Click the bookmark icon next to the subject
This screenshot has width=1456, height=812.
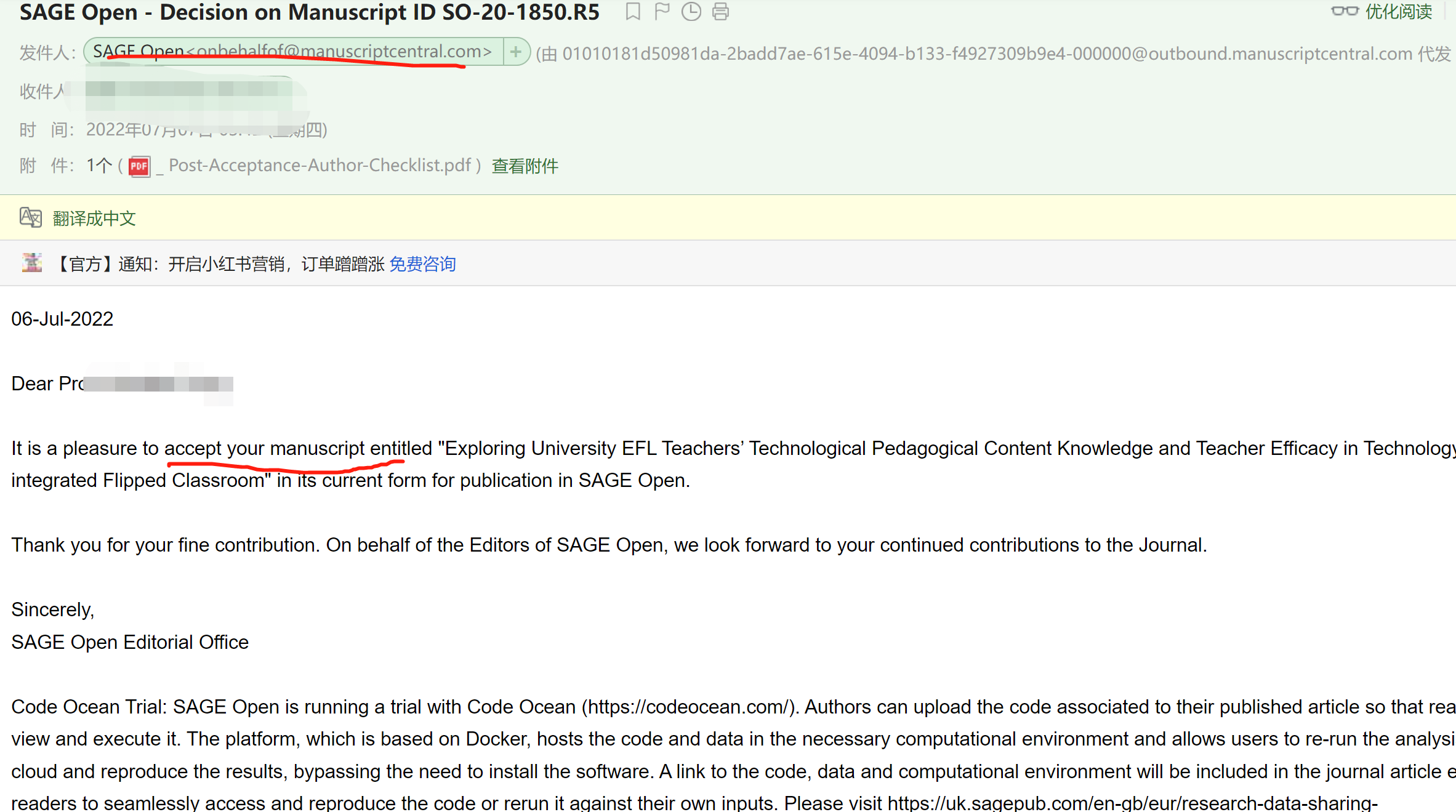(633, 12)
